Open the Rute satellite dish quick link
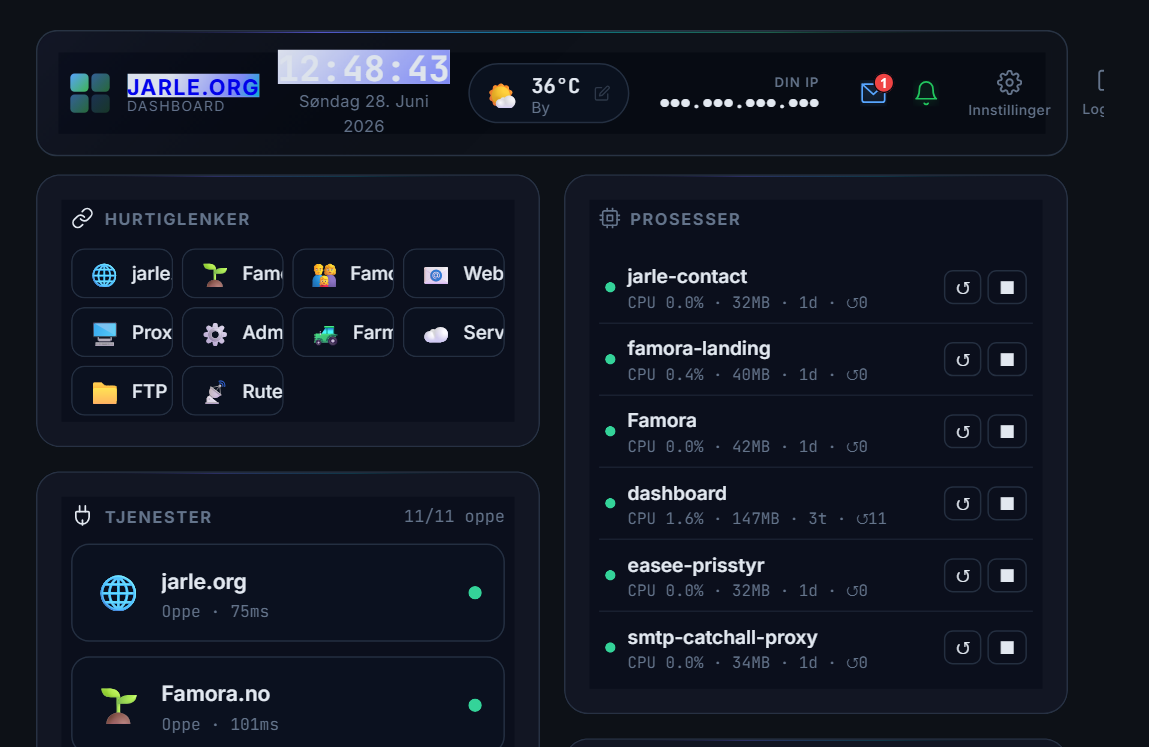 point(233,391)
